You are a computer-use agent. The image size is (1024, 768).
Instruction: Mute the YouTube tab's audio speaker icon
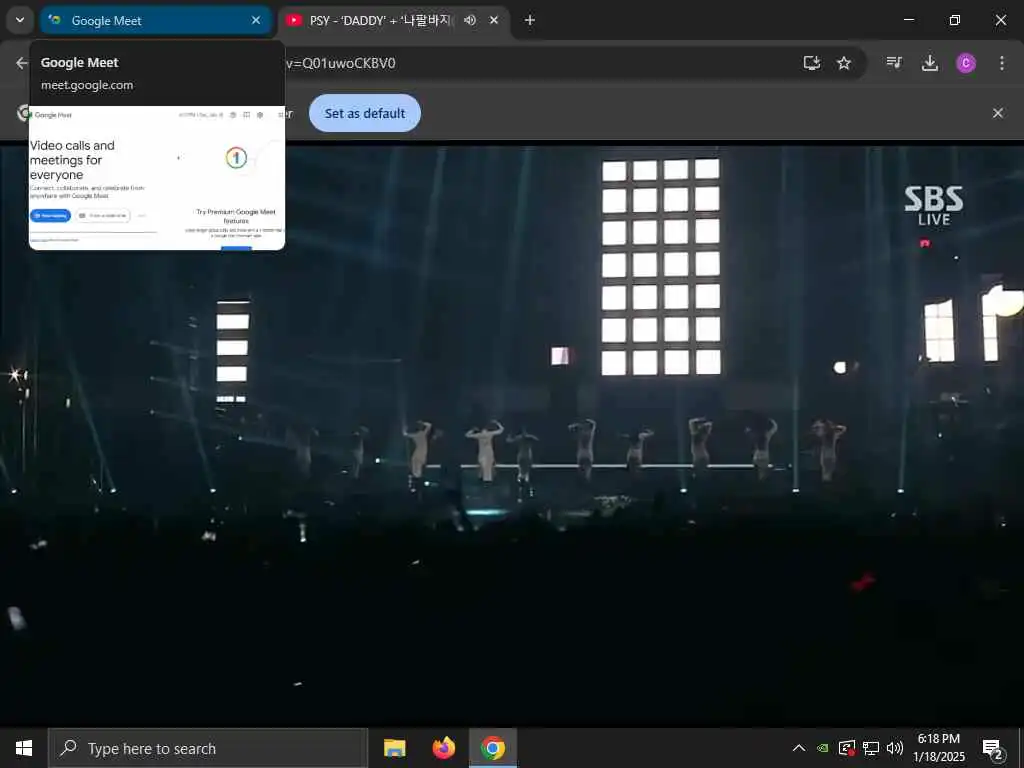coord(470,20)
